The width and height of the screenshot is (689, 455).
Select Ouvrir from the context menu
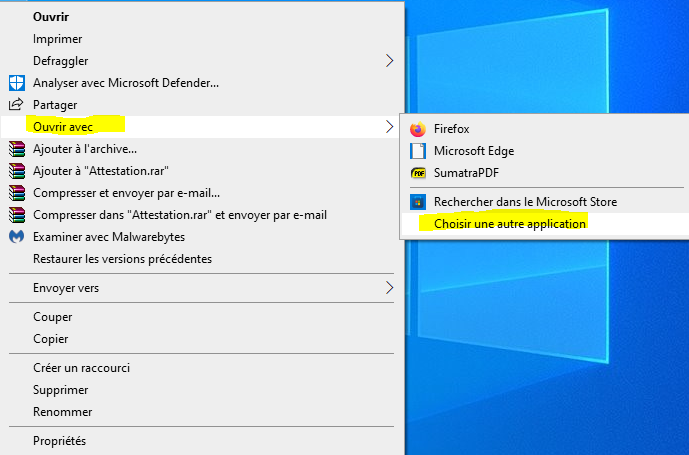point(51,17)
